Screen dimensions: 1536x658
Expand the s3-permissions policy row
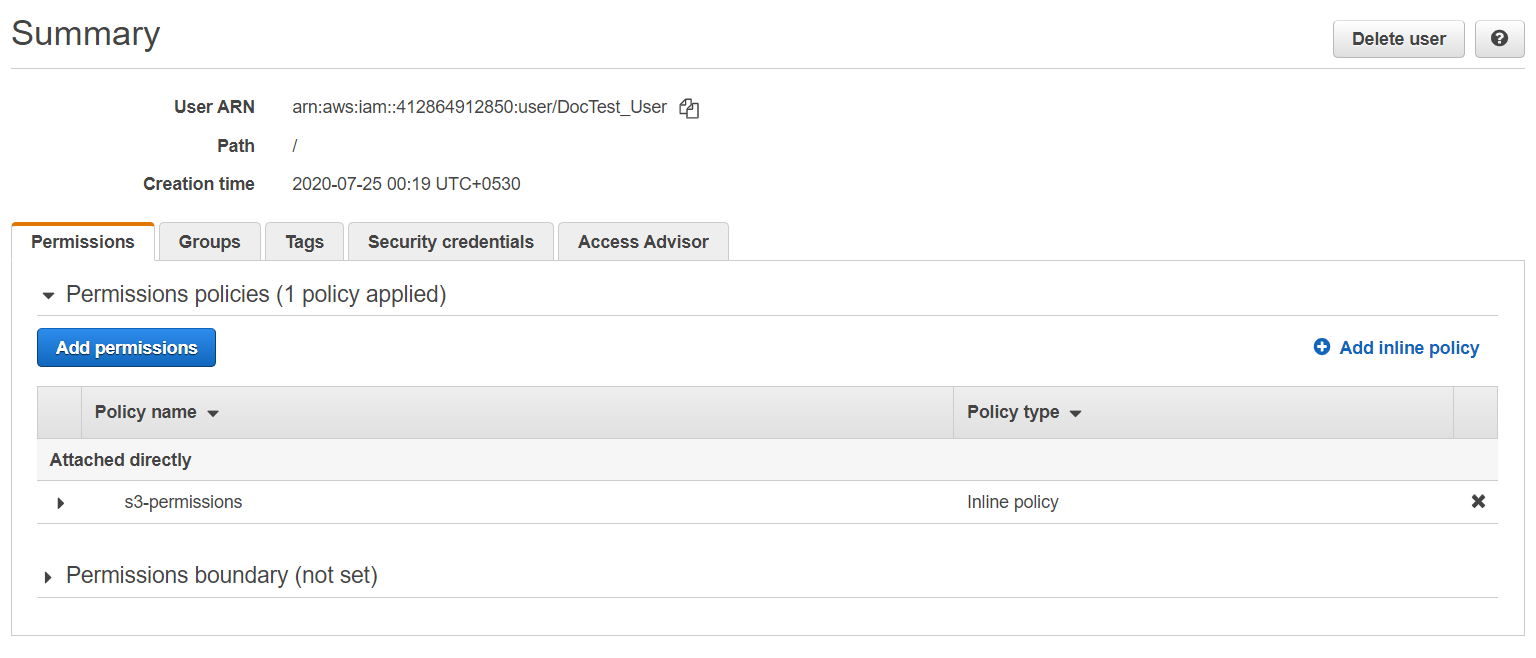pos(60,503)
